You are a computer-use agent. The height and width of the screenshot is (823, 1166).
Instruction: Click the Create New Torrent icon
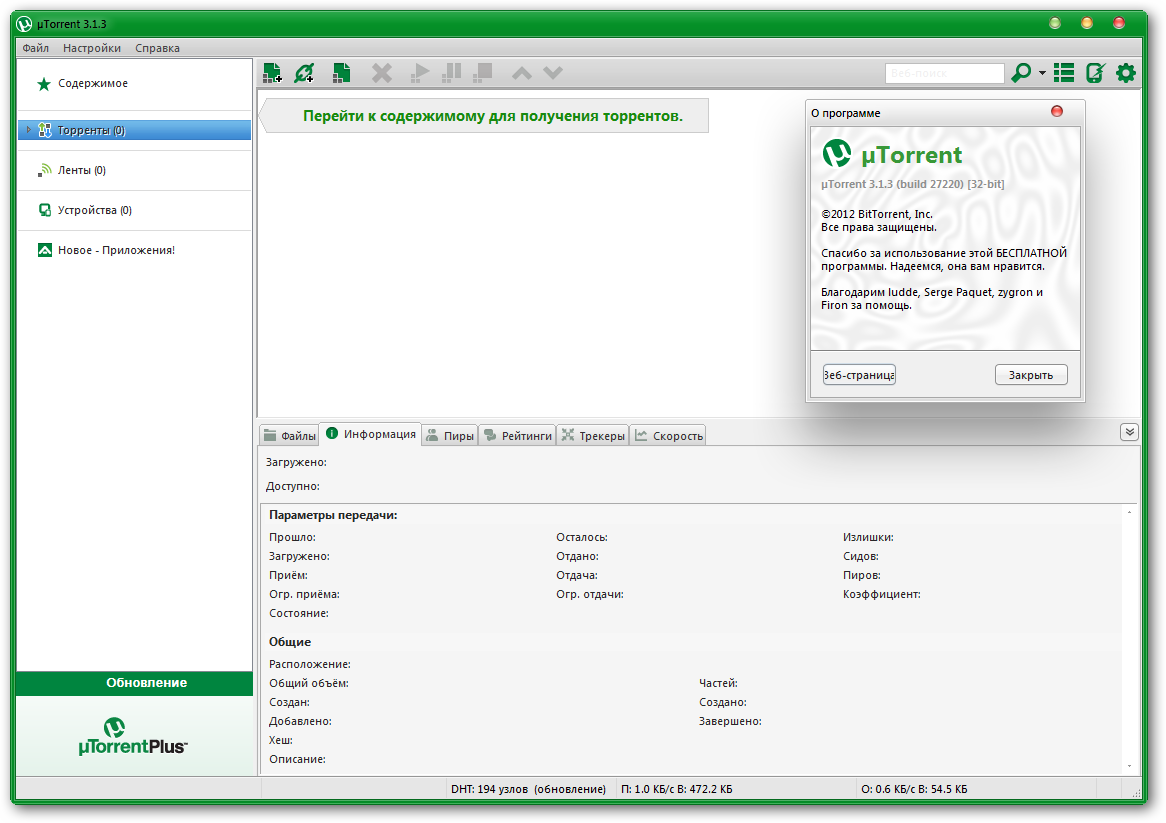coord(341,72)
